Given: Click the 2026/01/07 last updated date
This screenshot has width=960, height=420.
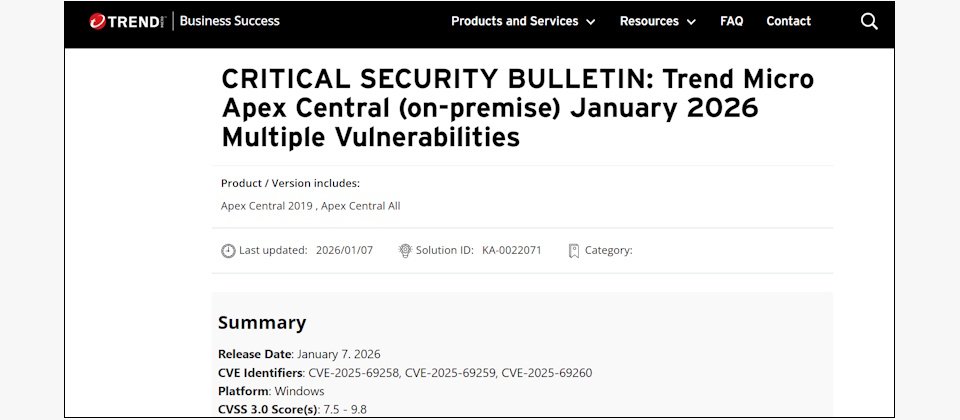Looking at the screenshot, I should (344, 250).
